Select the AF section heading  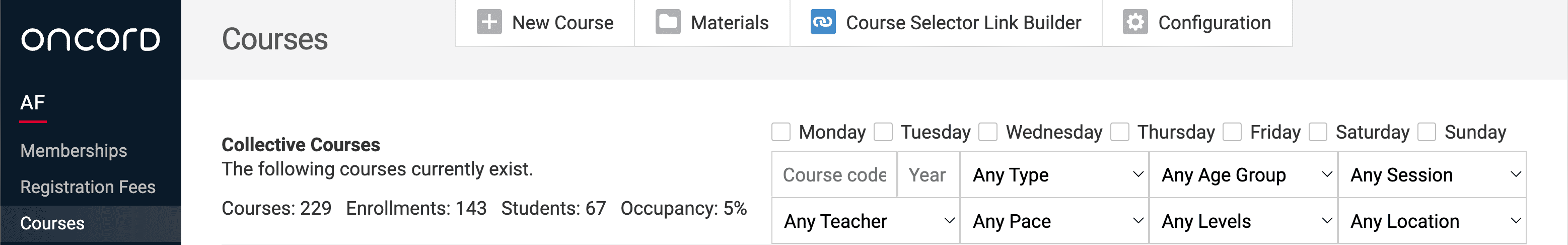point(33,102)
